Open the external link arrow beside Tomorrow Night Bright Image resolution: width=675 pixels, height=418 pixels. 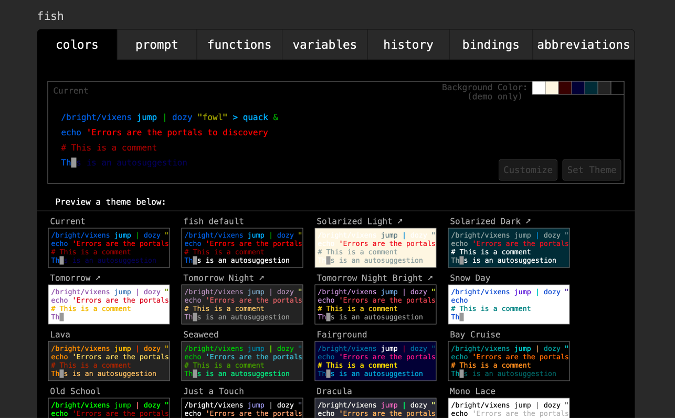430,278
